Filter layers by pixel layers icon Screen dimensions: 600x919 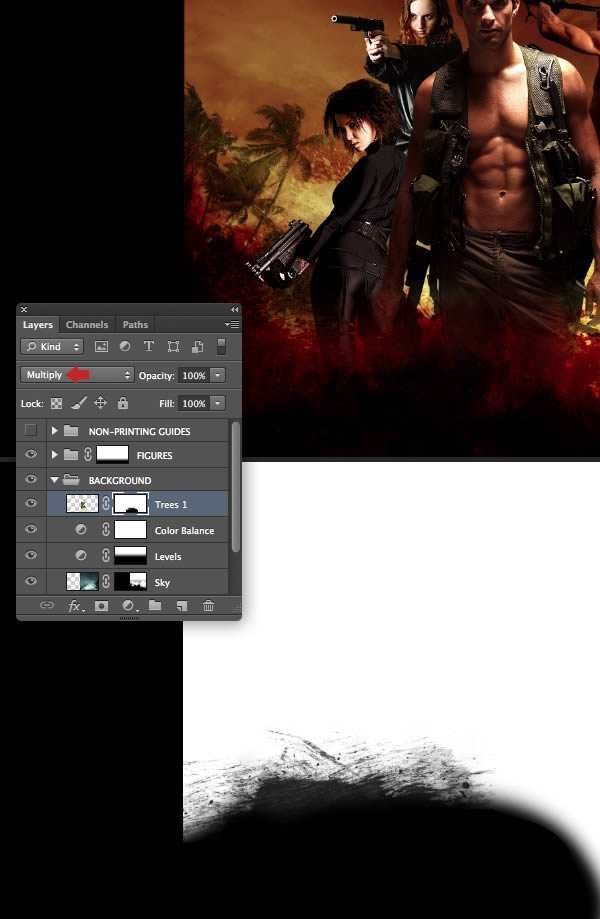(101, 346)
